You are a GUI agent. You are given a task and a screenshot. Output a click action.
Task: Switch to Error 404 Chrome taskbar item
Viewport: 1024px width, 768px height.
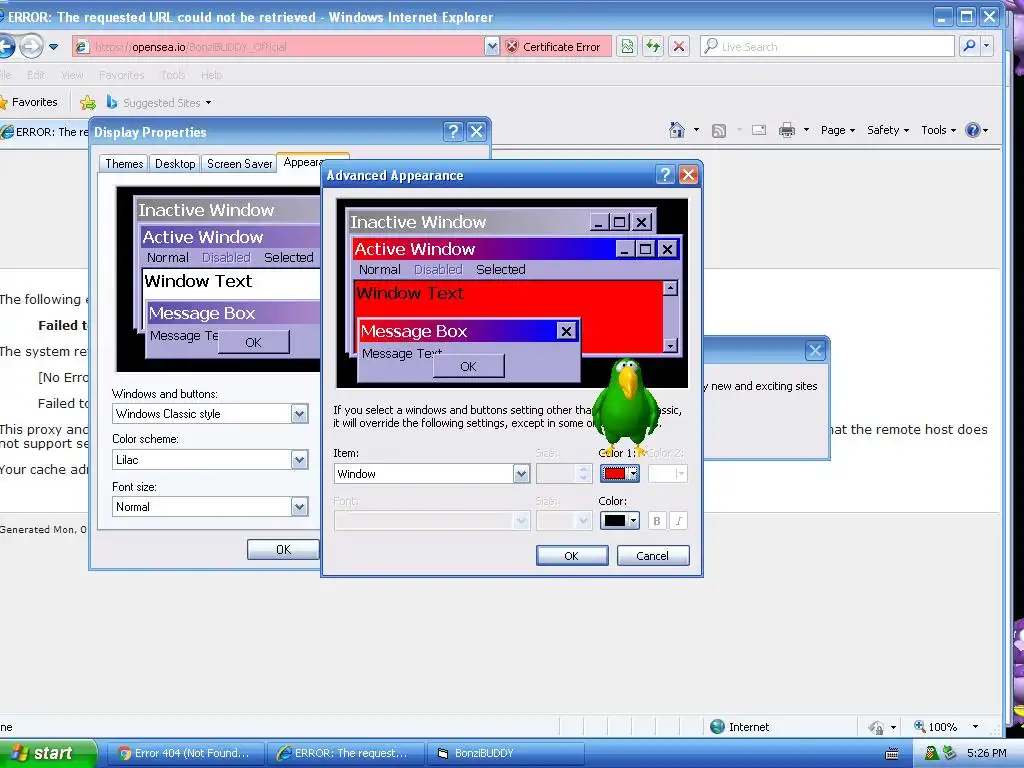185,753
